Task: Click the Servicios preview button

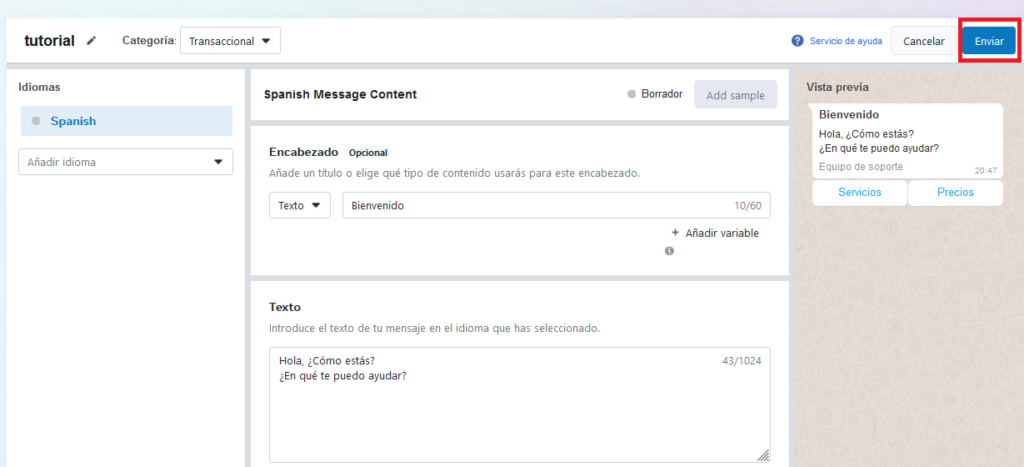Action: point(859,193)
